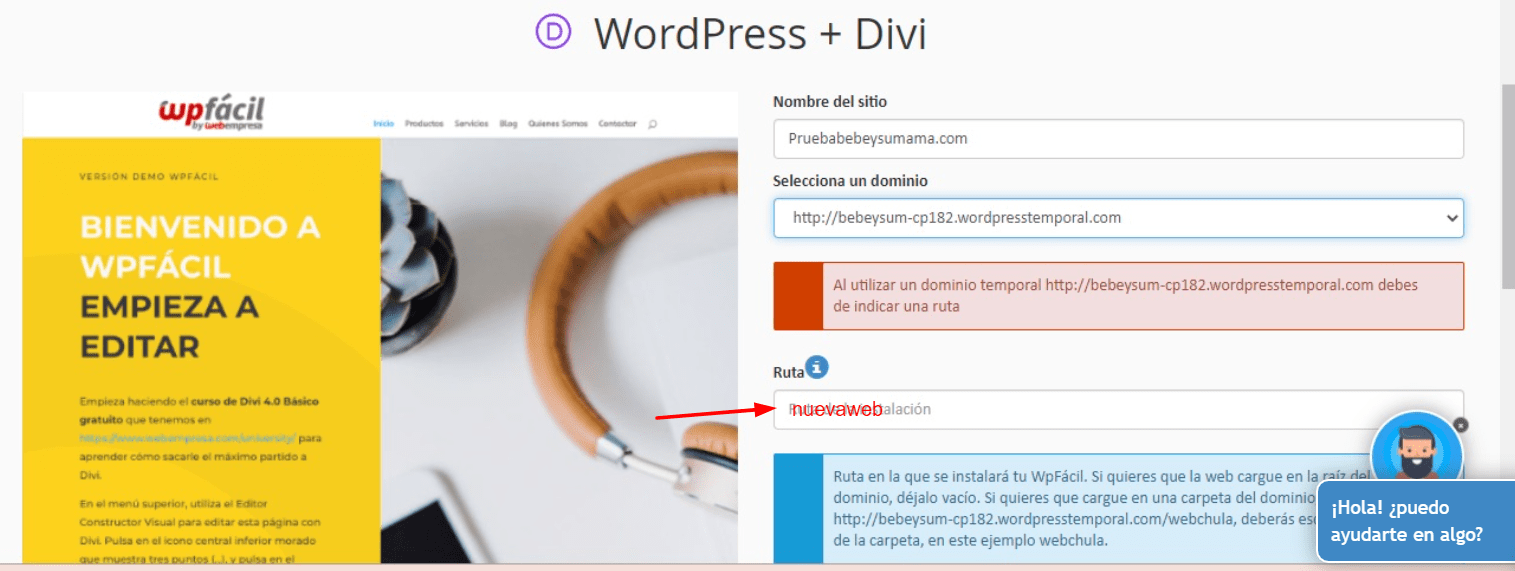Click the Nombre del sitio field

[1118, 139]
